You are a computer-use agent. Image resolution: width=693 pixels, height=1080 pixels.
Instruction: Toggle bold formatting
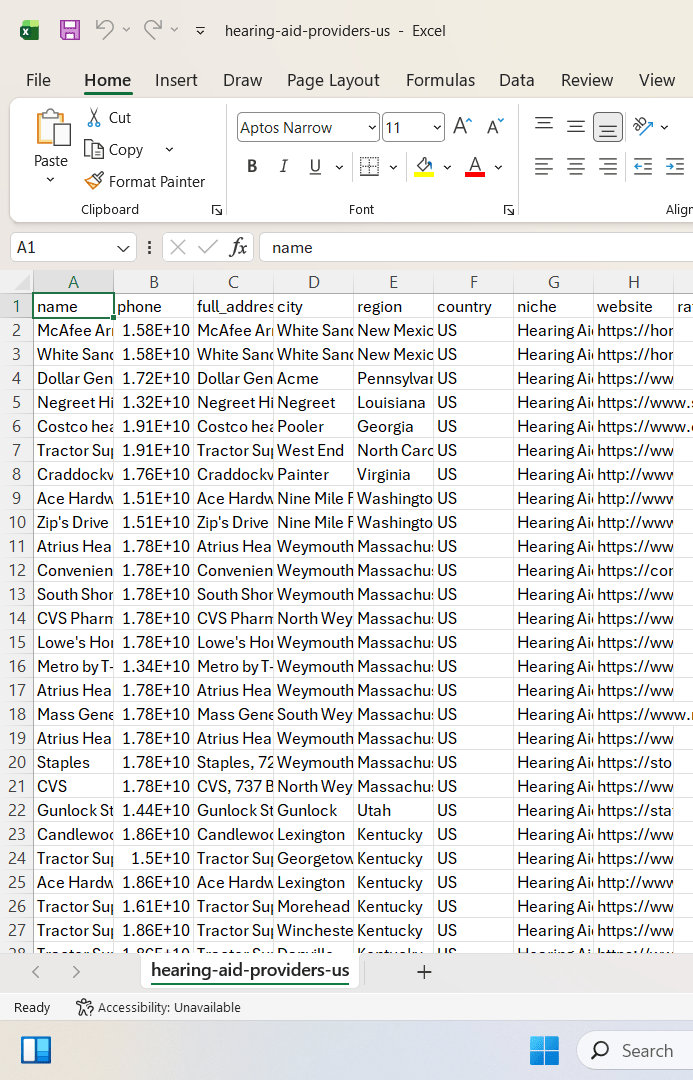point(252,166)
